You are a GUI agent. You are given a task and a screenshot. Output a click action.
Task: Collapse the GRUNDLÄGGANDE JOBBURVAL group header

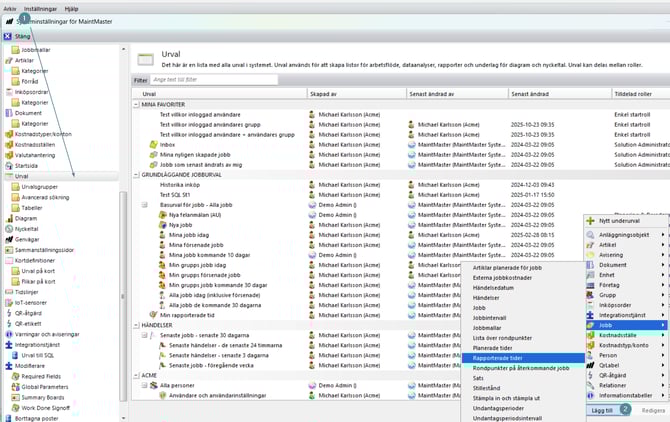click(x=136, y=175)
